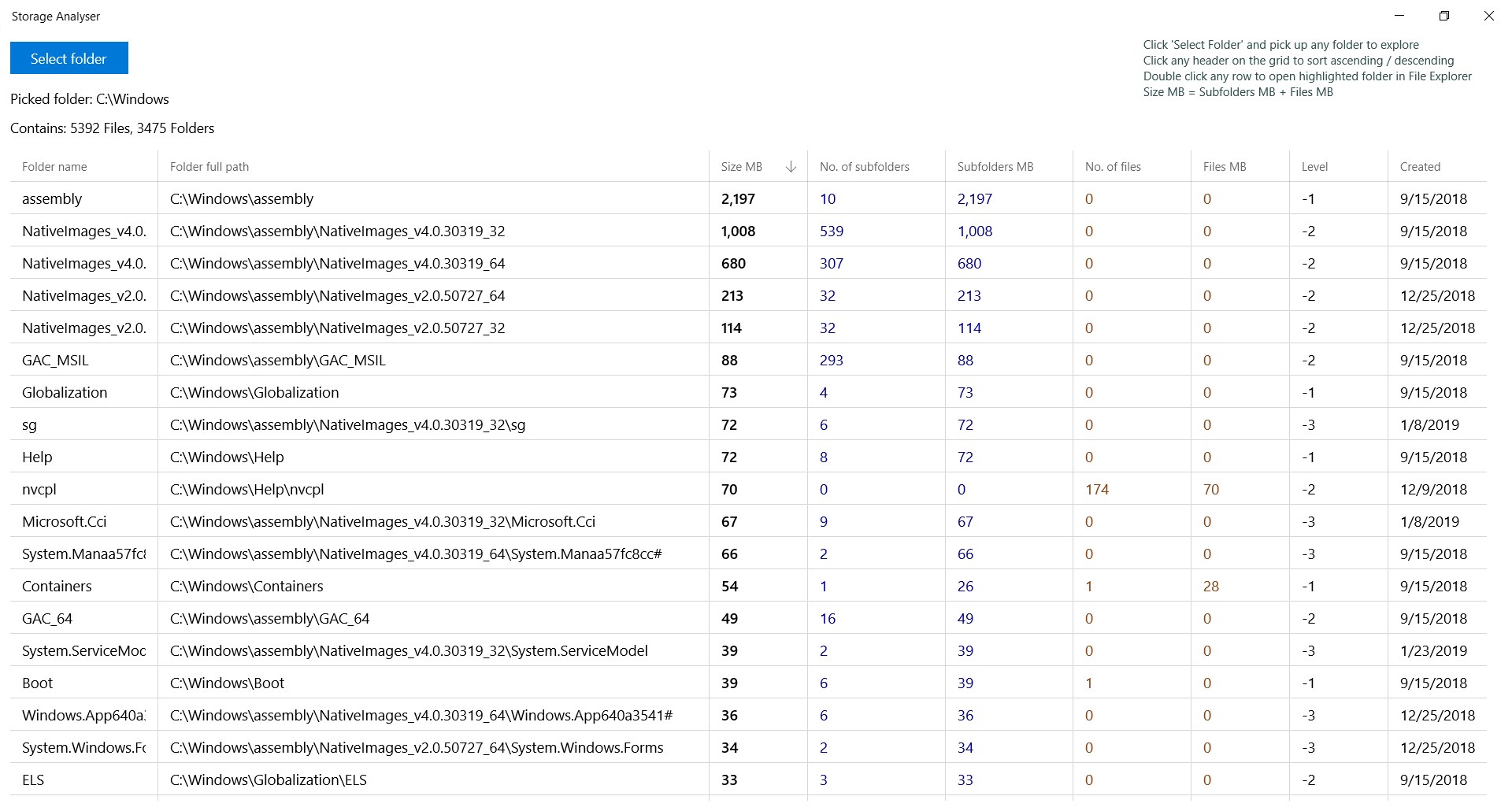The image size is (1512, 811).
Task: Sort by No. of files header
Action: [x=1112, y=167]
